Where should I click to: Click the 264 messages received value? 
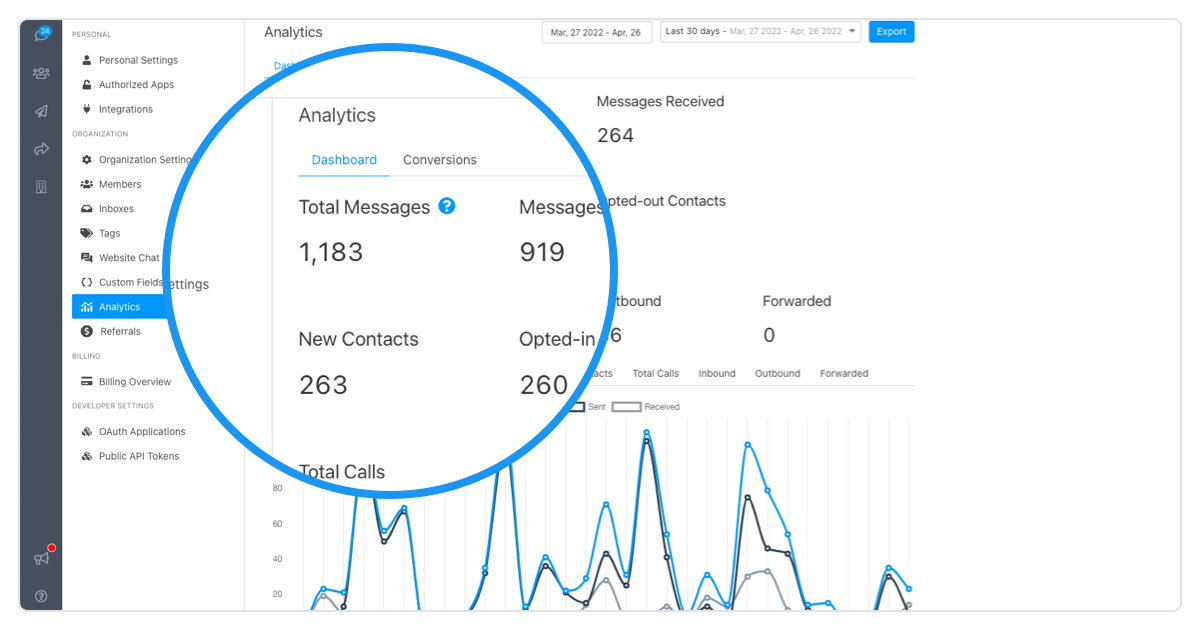point(616,135)
